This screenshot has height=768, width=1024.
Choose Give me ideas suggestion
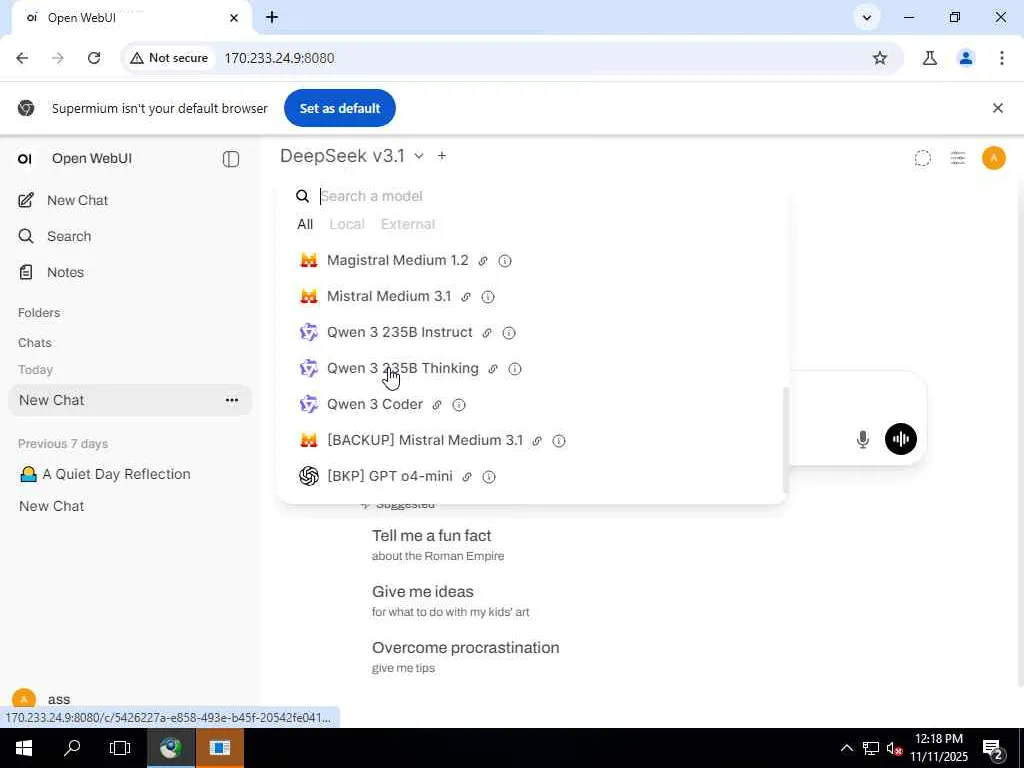click(x=450, y=601)
